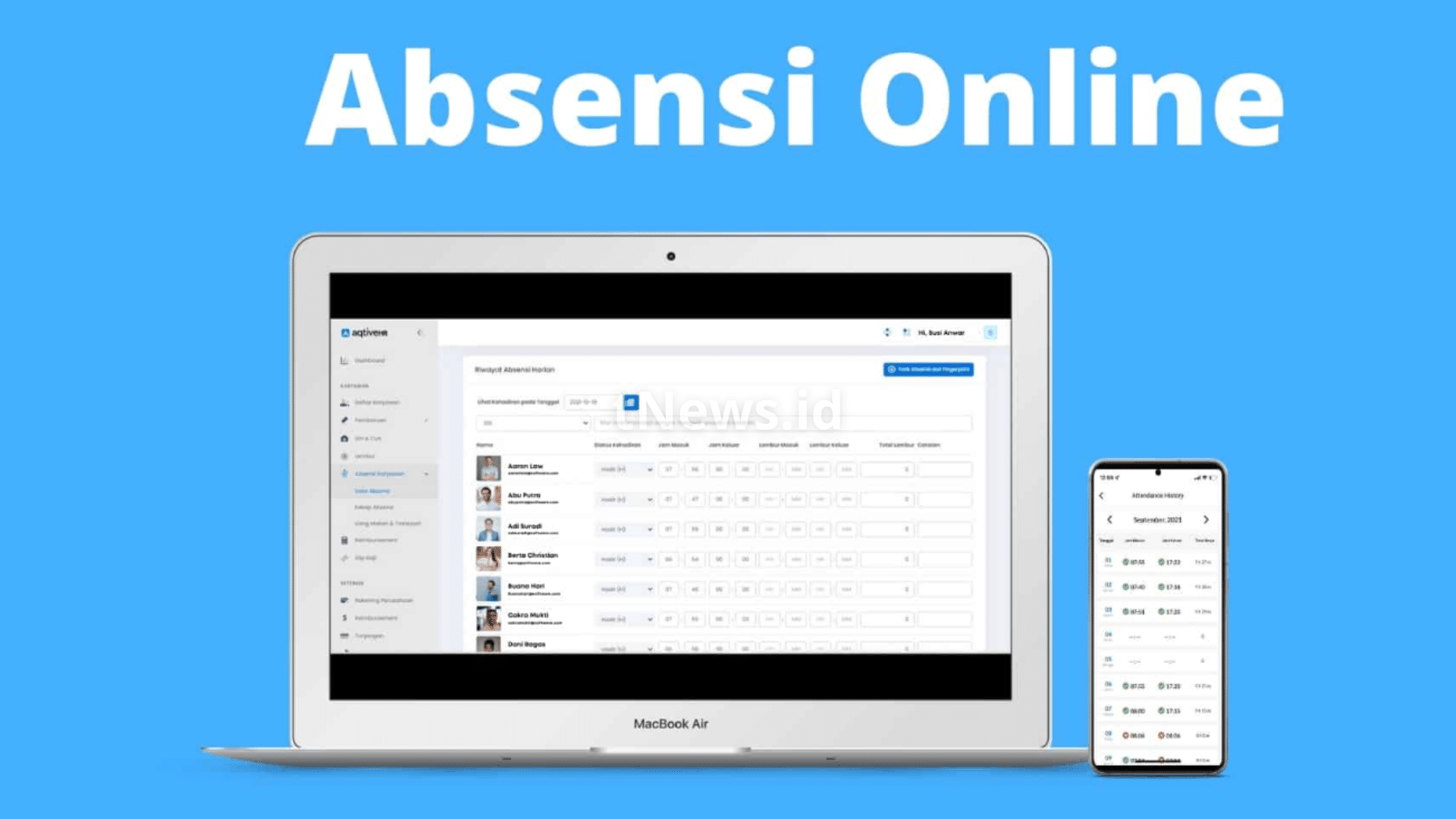Click Rekap Absensi submenu item
1456x819 pixels.
pyautogui.click(x=375, y=507)
